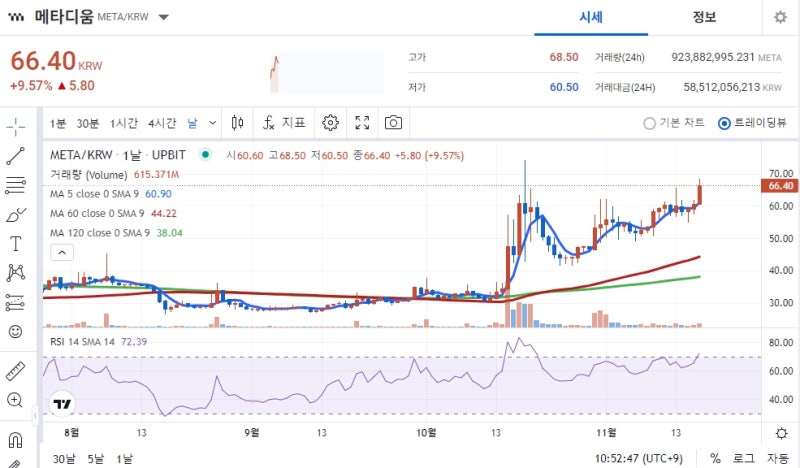Screen dimensions: 800x468
Task: Expand the left toolbar side handle
Action: 35,415
